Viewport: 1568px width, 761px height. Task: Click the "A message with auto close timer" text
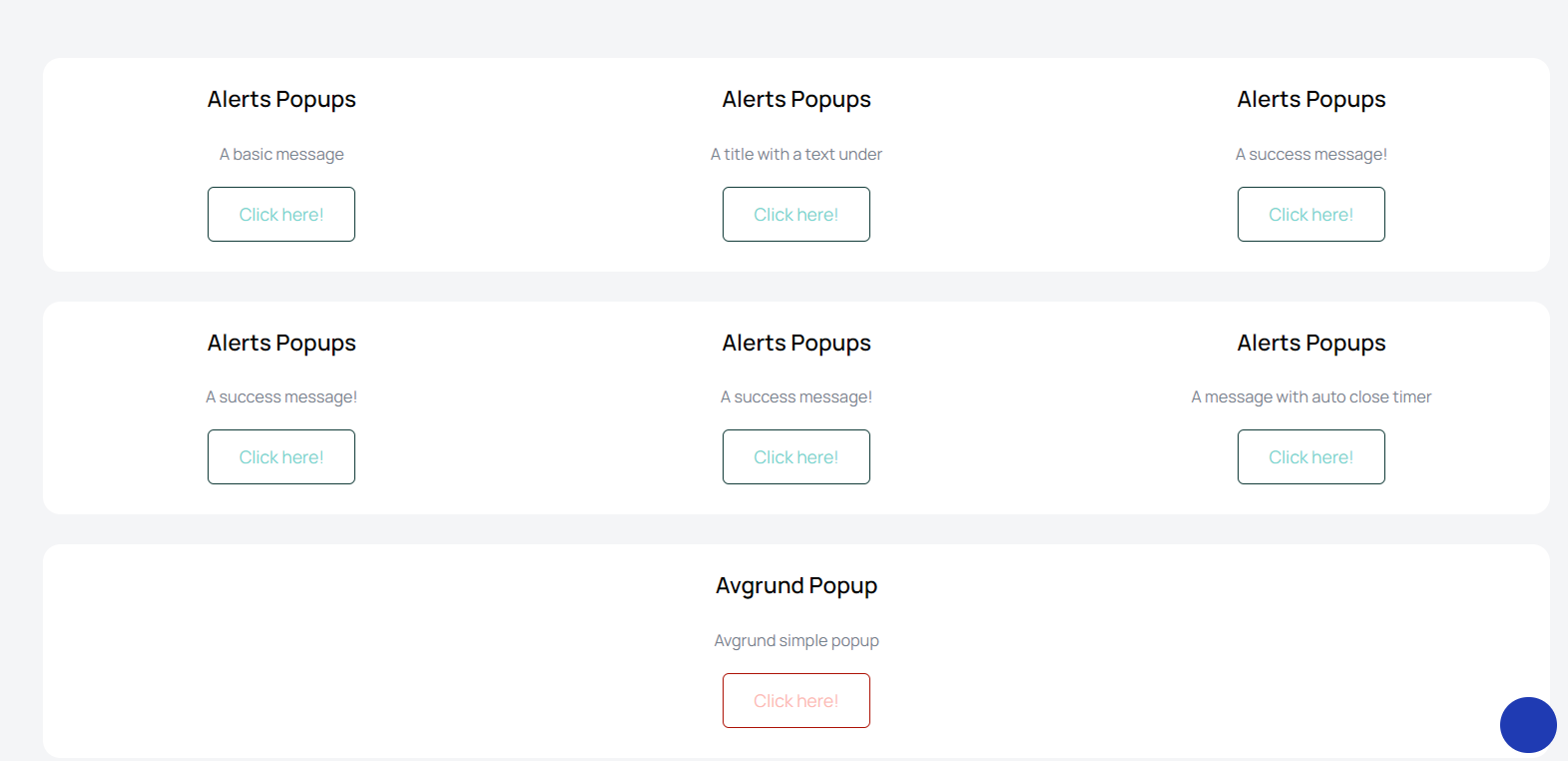tap(1310, 397)
